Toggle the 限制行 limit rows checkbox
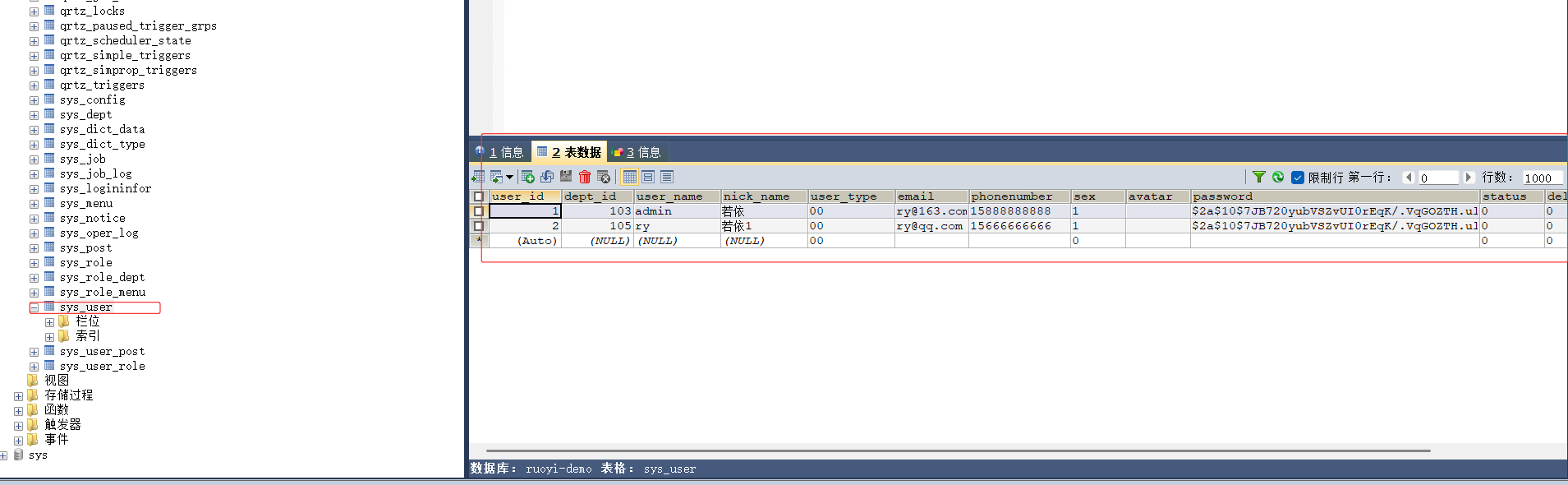The width and height of the screenshot is (1568, 485). click(x=1298, y=178)
